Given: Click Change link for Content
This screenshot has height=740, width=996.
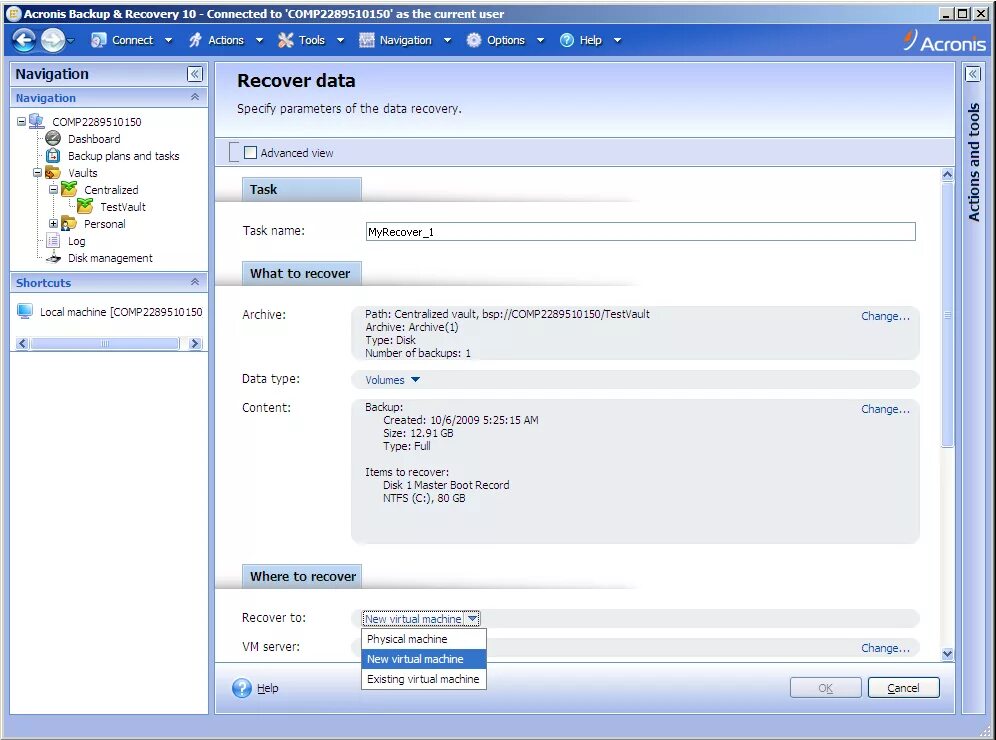Looking at the screenshot, I should (885, 409).
